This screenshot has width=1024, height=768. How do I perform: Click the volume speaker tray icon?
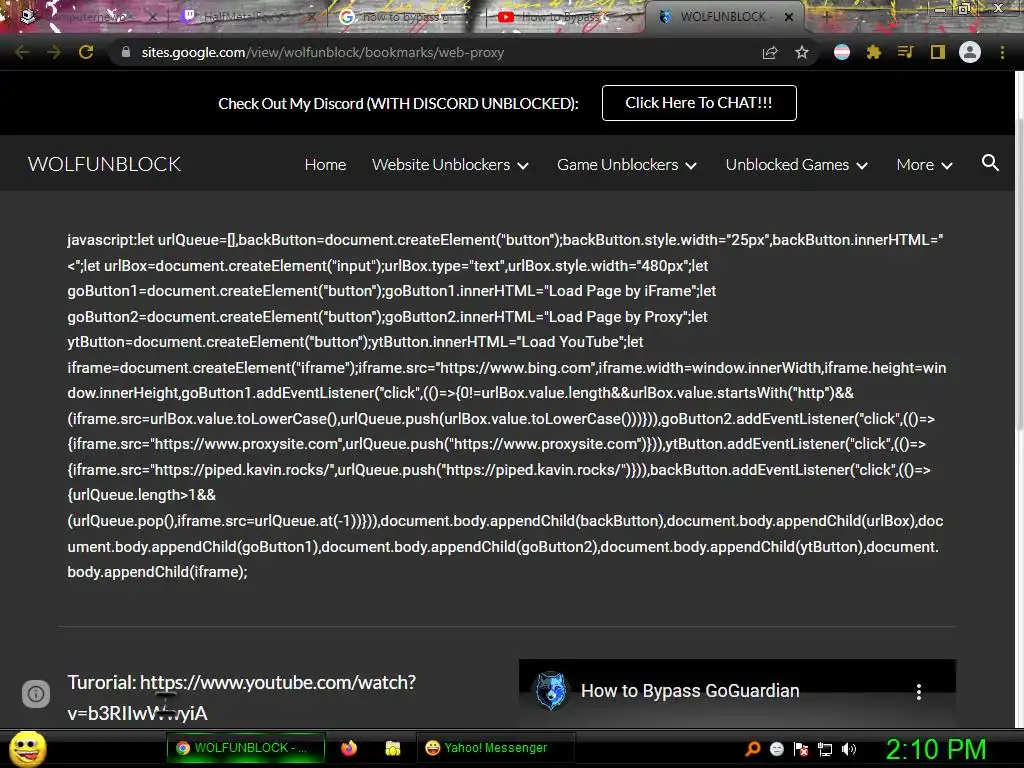click(x=849, y=749)
